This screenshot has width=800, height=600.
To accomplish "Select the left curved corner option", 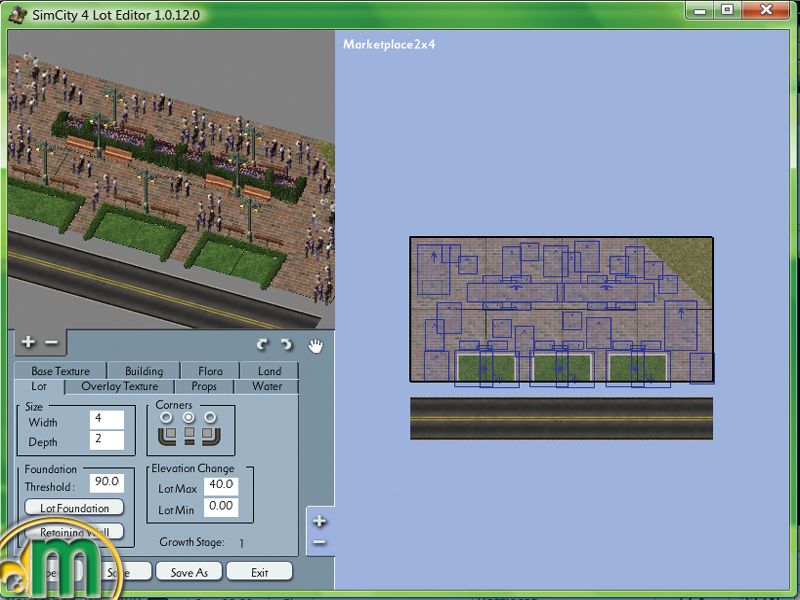I will [x=166, y=418].
